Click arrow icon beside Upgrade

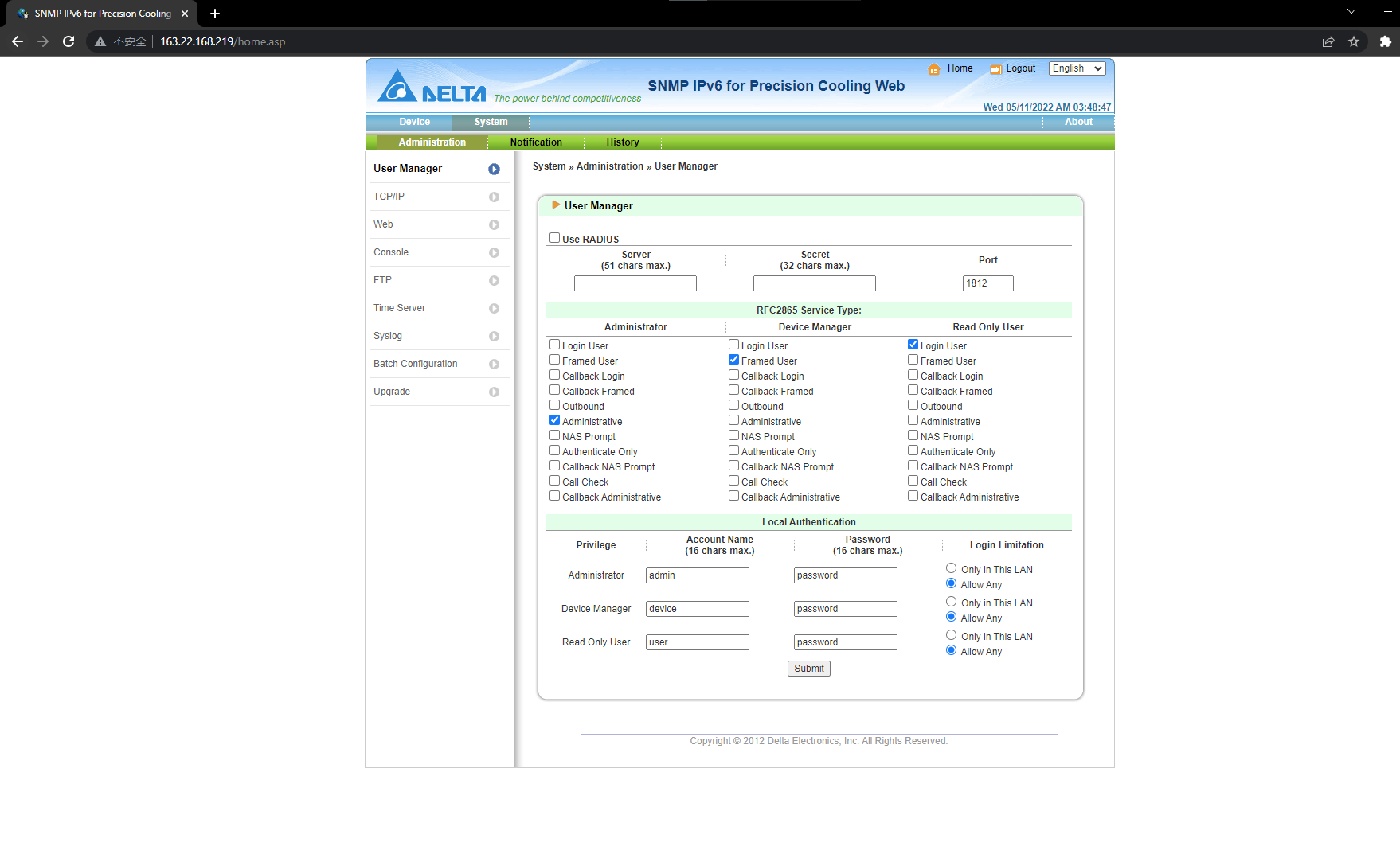[x=494, y=392]
